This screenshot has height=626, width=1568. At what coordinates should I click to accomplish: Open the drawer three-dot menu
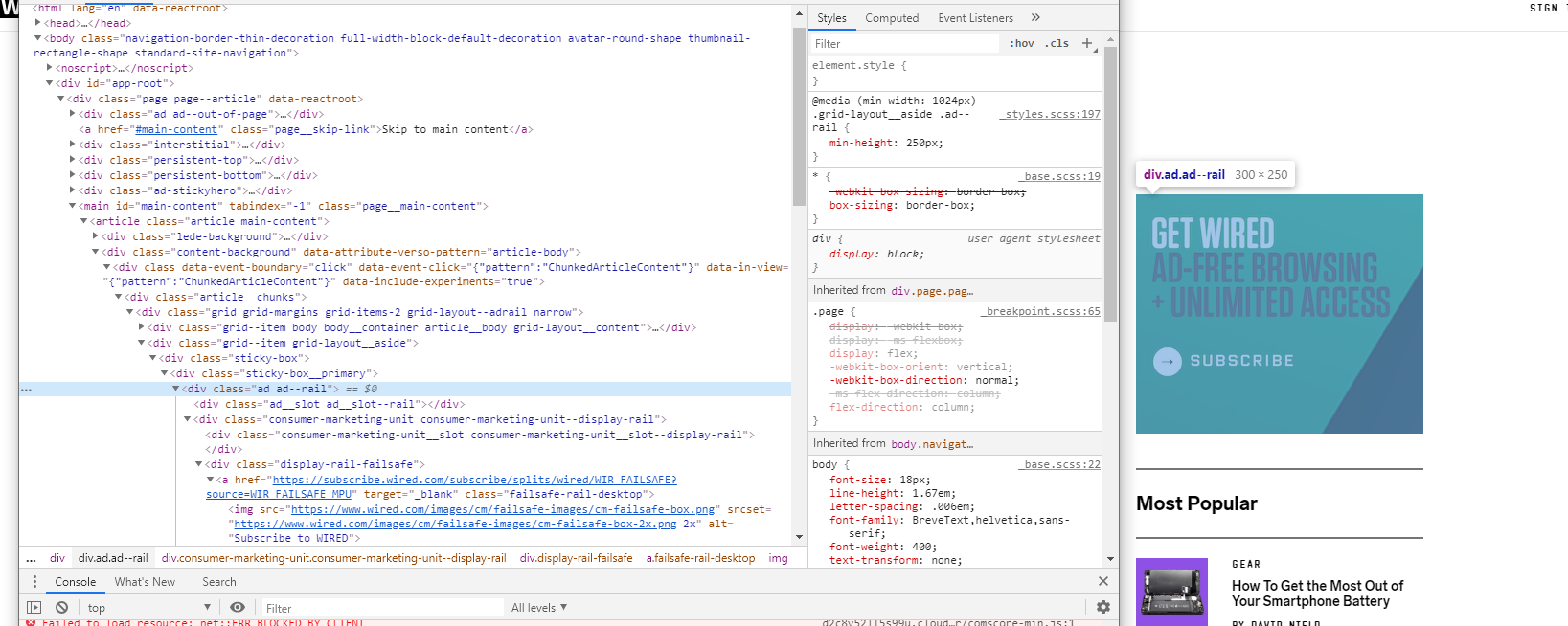[x=34, y=582]
